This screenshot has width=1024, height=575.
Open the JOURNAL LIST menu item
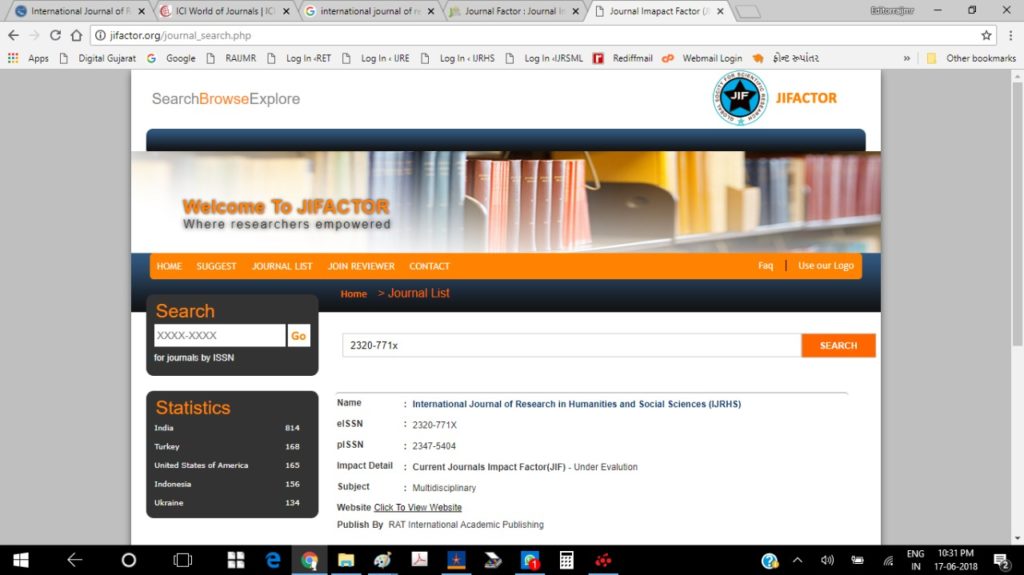pyautogui.click(x=282, y=266)
